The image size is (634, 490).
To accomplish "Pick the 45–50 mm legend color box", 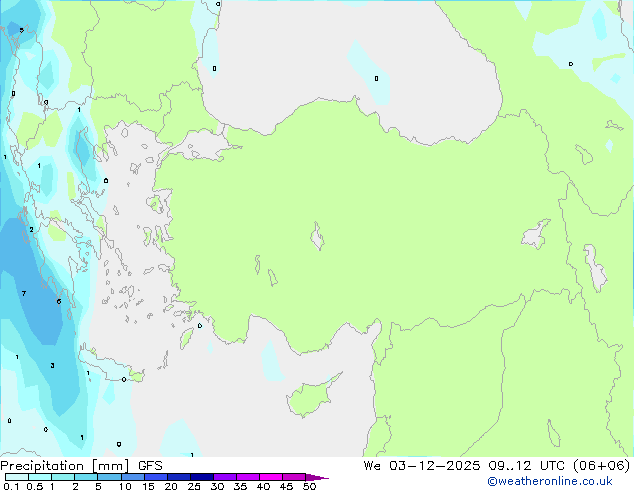I will coord(294,477).
